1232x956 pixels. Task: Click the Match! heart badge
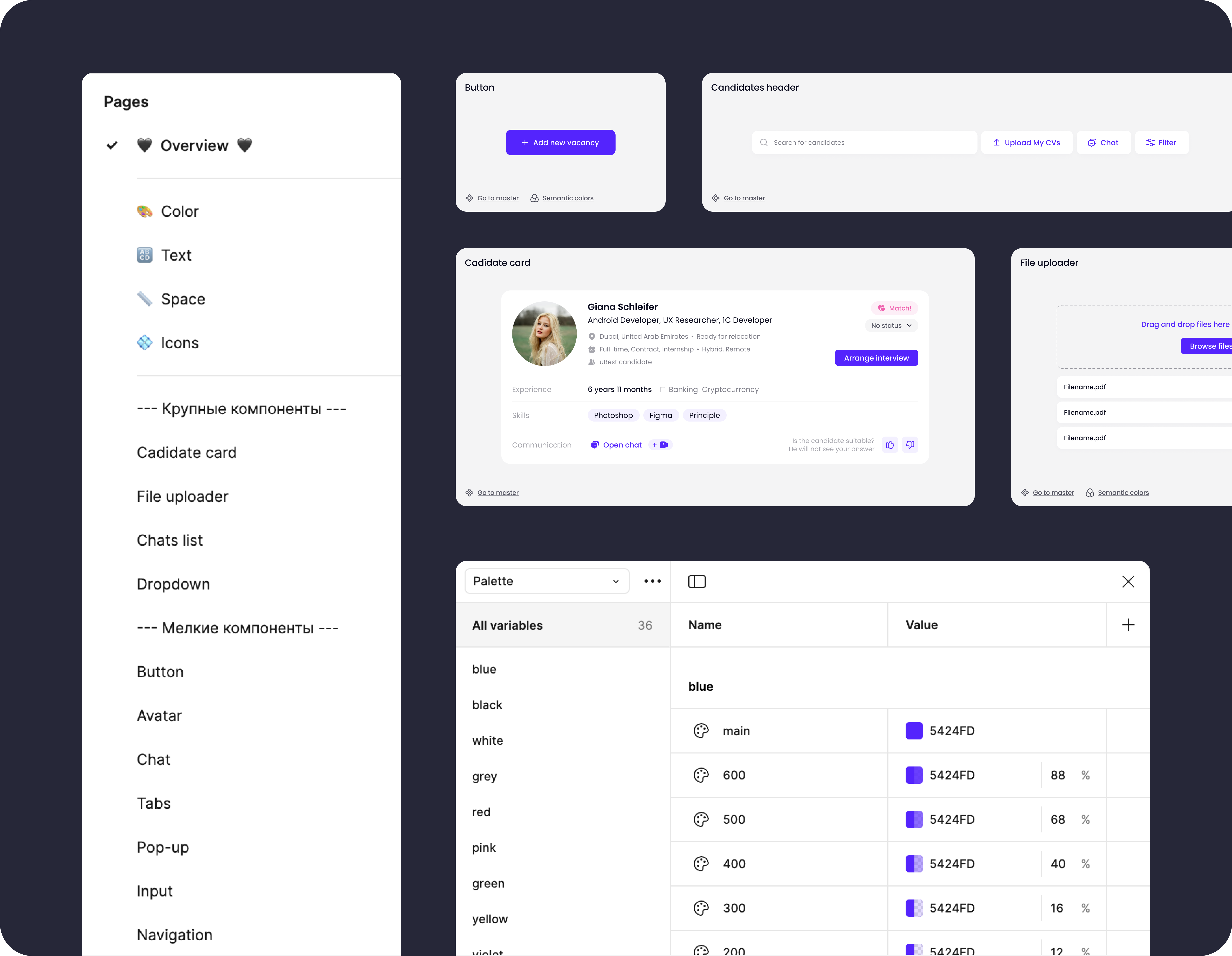click(x=895, y=308)
